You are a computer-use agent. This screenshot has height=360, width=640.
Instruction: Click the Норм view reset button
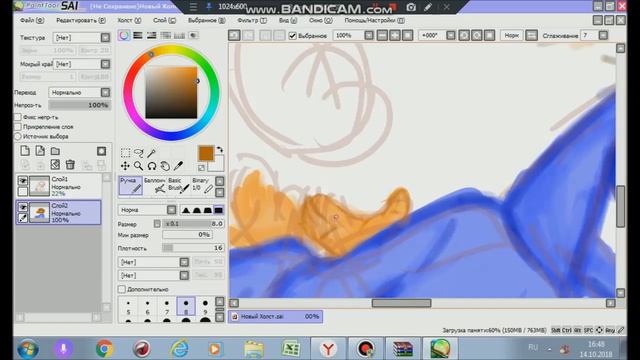511,36
